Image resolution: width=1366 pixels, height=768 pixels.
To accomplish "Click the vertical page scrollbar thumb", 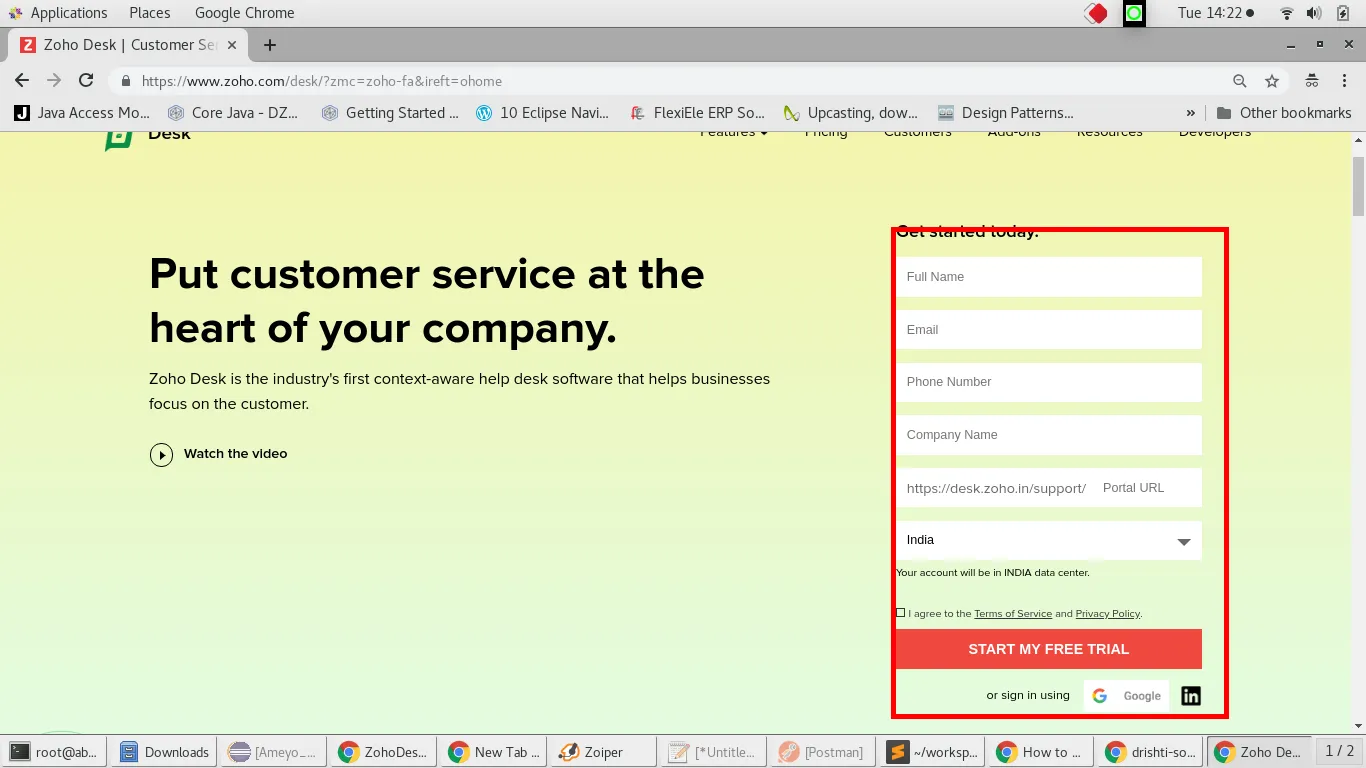I will point(1358,187).
